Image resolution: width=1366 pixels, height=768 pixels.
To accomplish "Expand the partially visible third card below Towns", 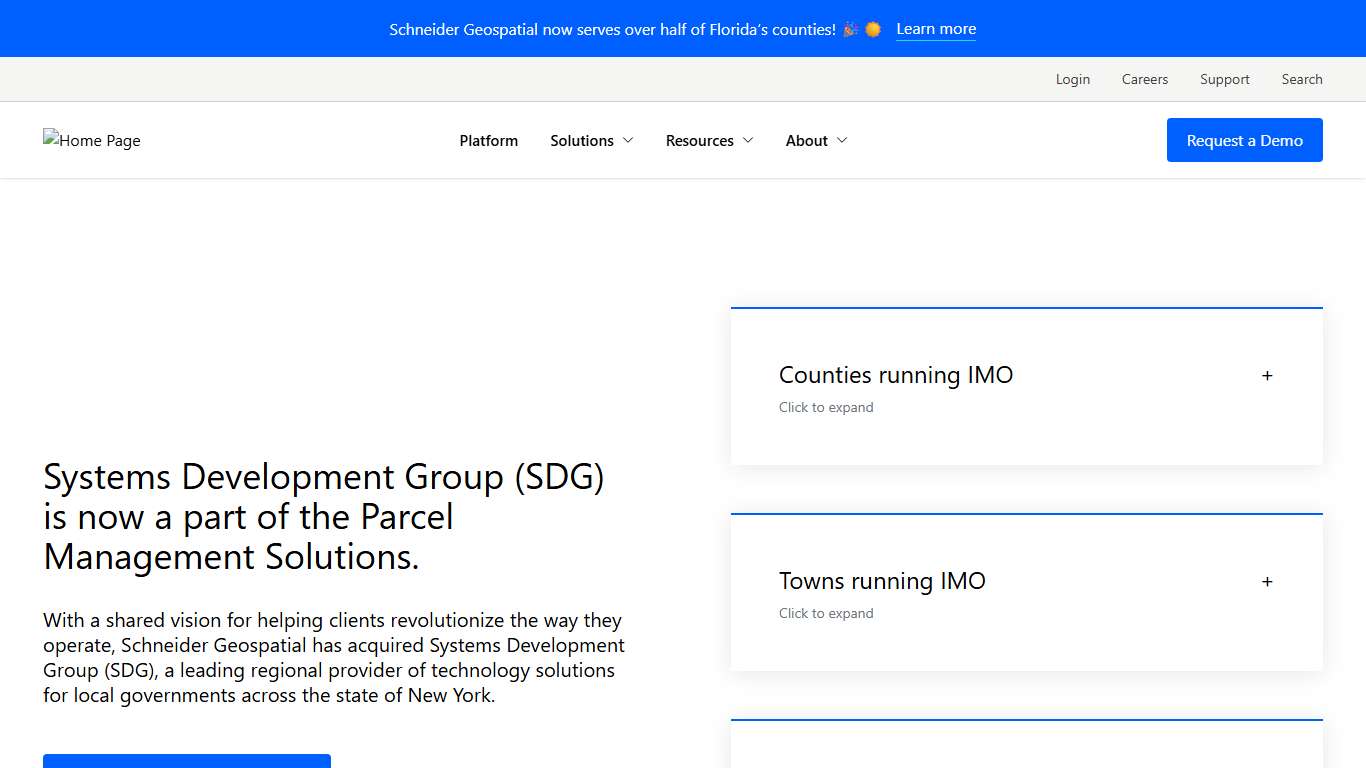I will (1026, 745).
